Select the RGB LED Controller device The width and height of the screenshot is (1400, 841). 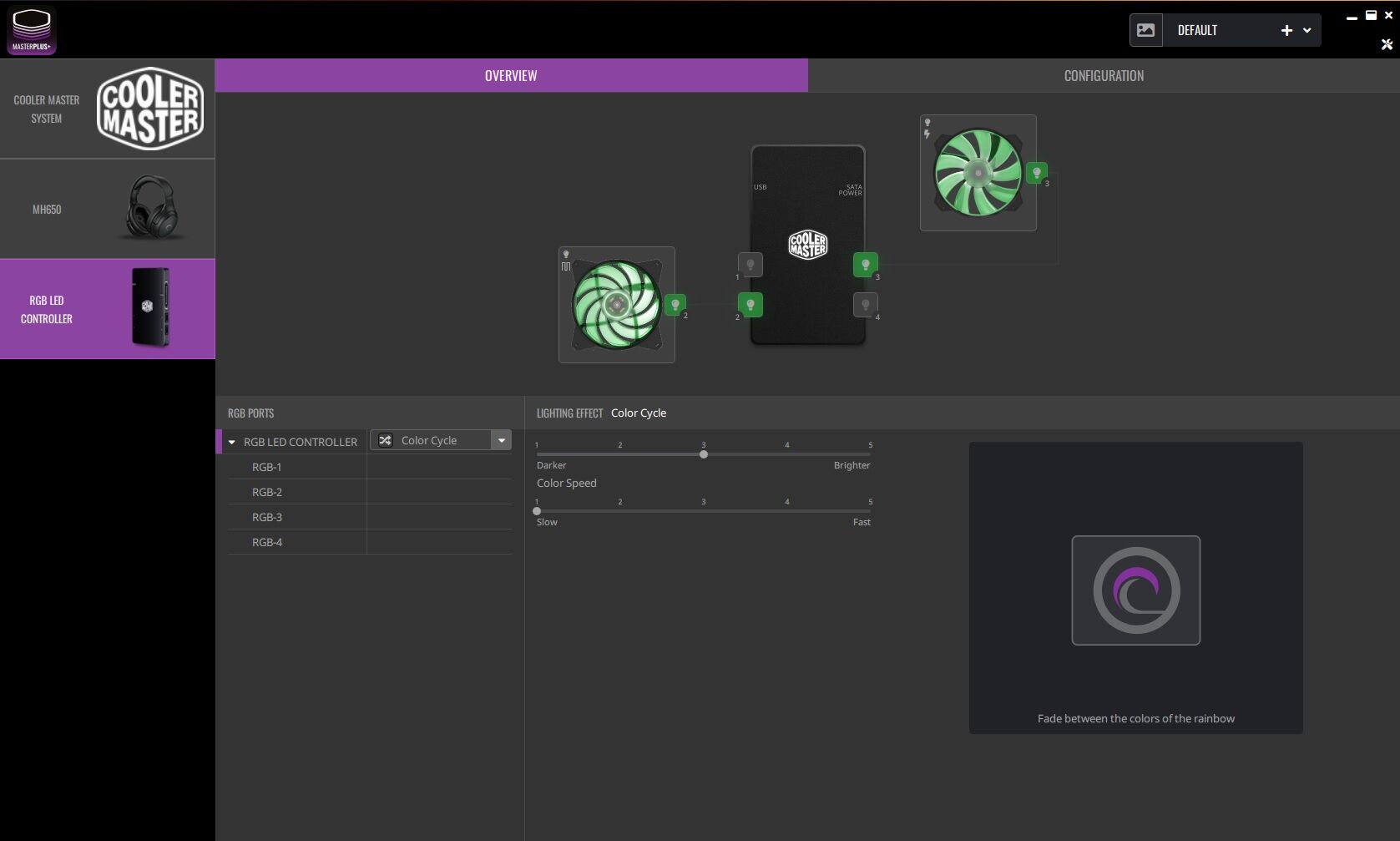[107, 309]
